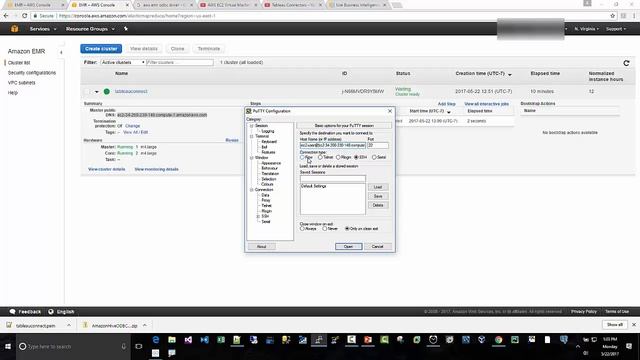
Task: Open Visual Studio Code from the taskbar
Action: coord(204,340)
